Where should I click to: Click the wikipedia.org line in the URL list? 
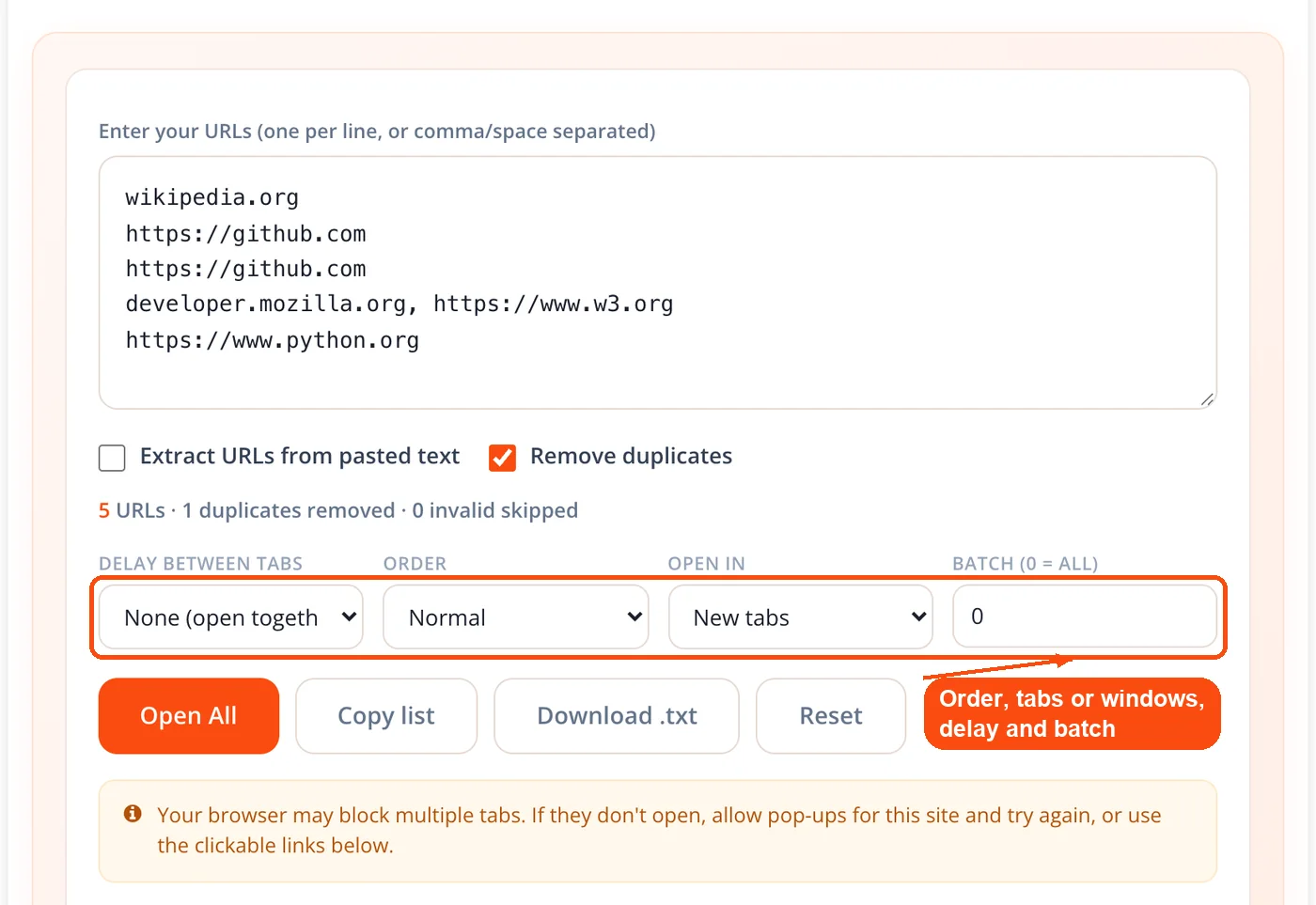coord(212,198)
